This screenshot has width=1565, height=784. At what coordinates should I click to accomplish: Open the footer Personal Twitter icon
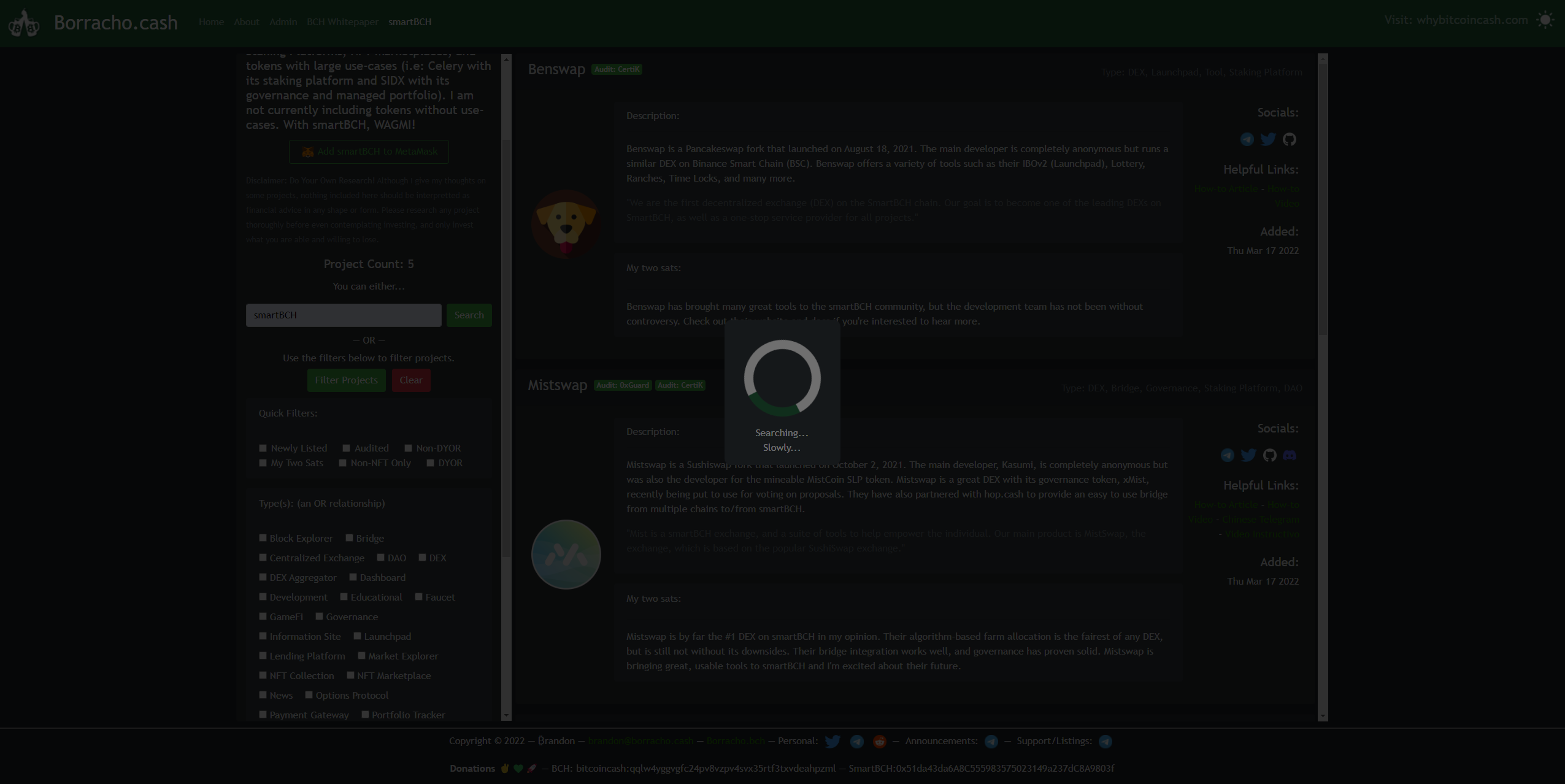click(832, 741)
